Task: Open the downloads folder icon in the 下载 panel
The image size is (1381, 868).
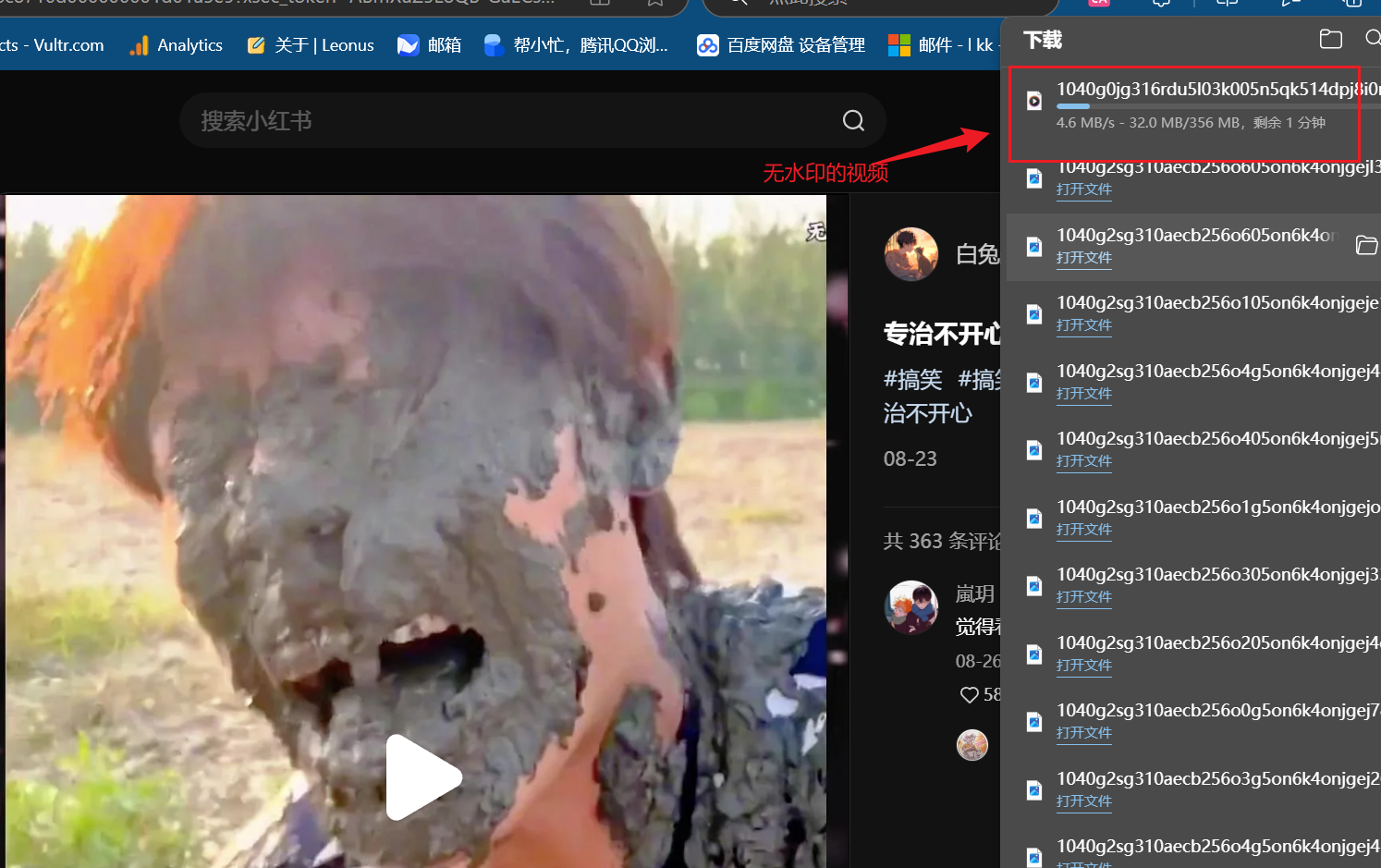Action: click(x=1331, y=40)
